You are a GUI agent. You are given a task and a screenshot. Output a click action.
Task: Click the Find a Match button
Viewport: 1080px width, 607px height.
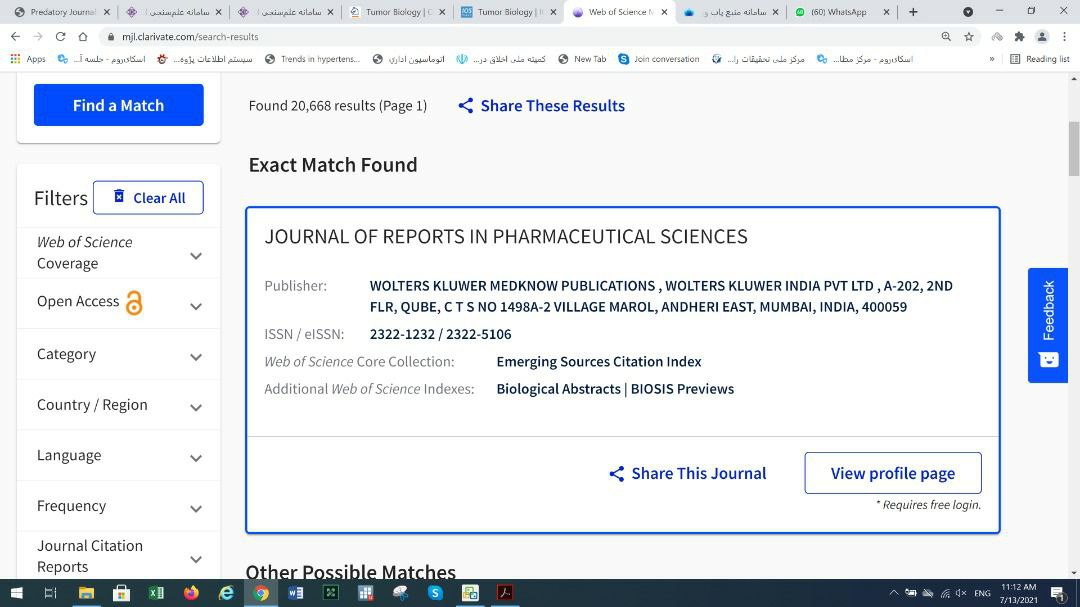pos(118,105)
